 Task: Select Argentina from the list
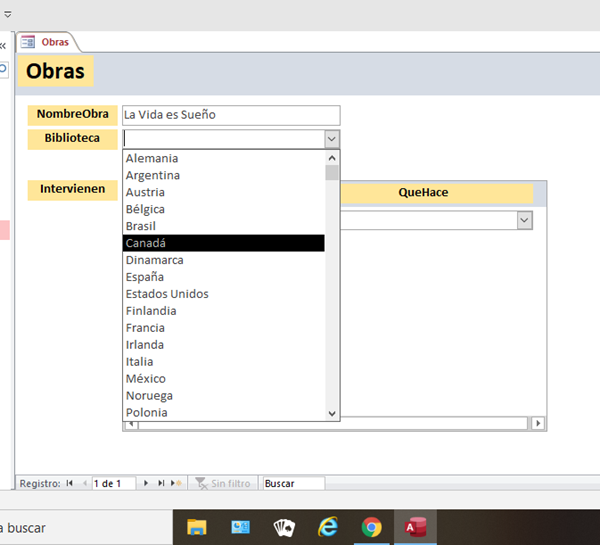click(223, 175)
